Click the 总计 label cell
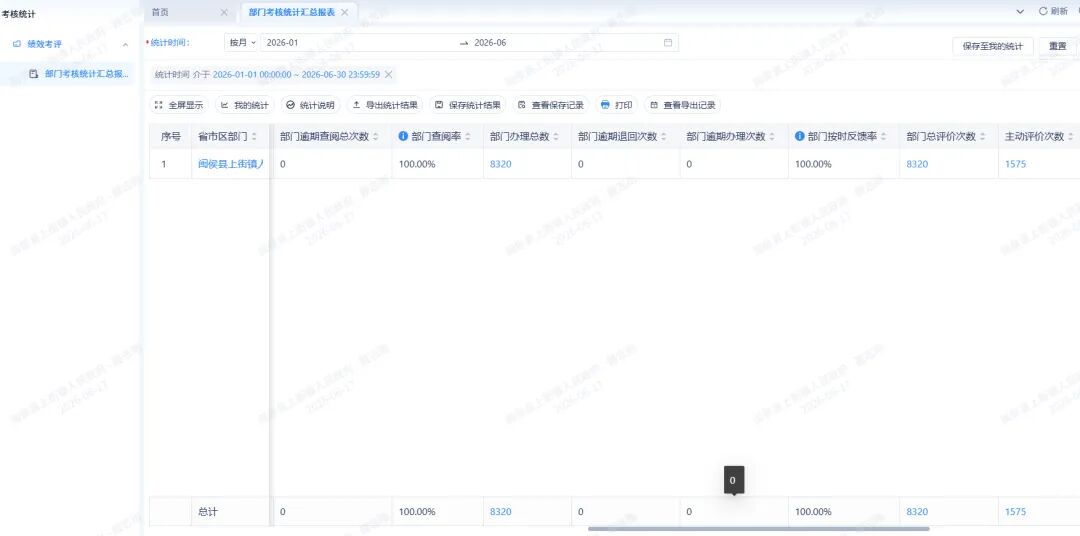This screenshot has width=1080, height=536. point(208,512)
